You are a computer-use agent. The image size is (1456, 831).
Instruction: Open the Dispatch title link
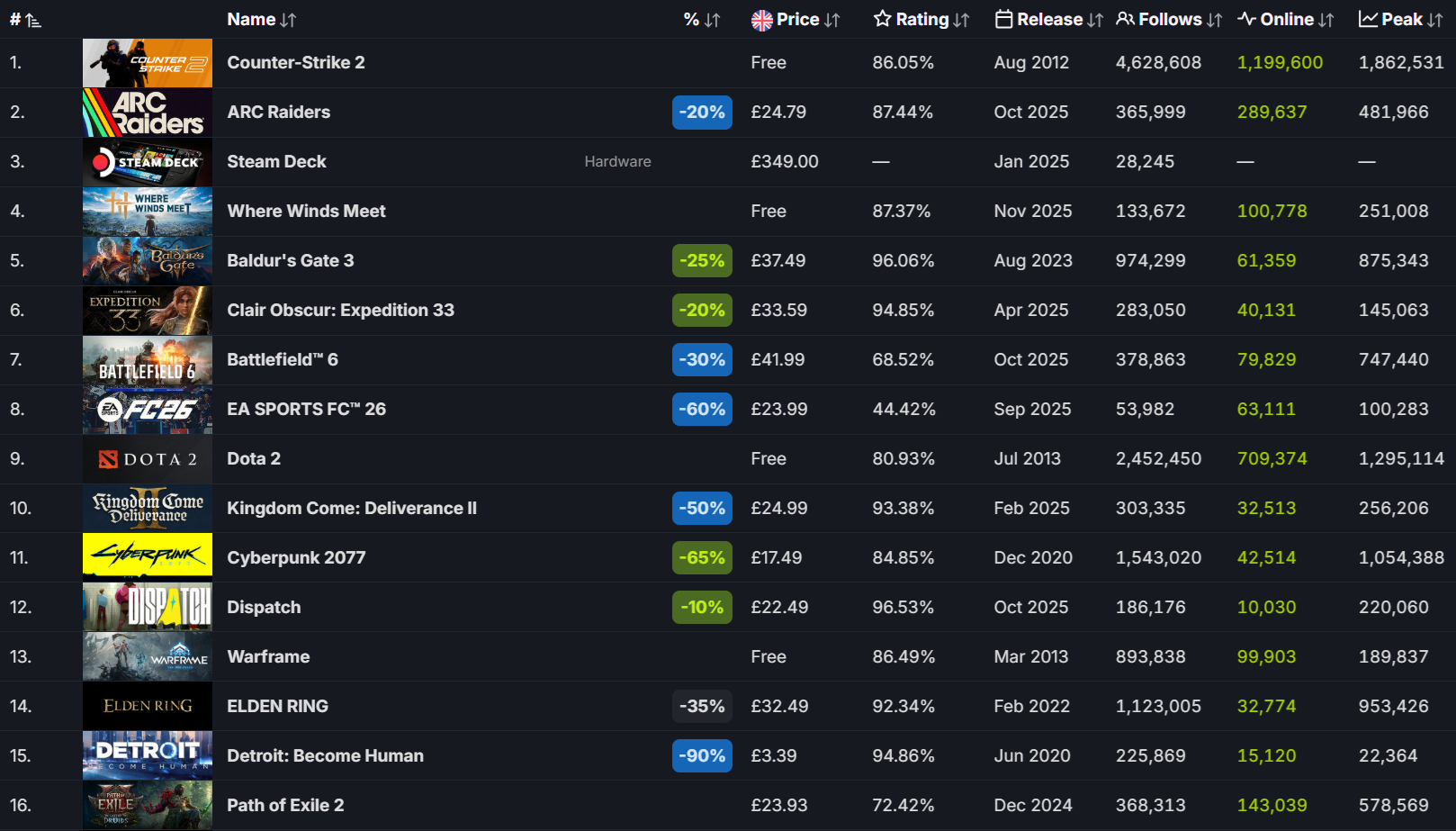click(x=264, y=607)
